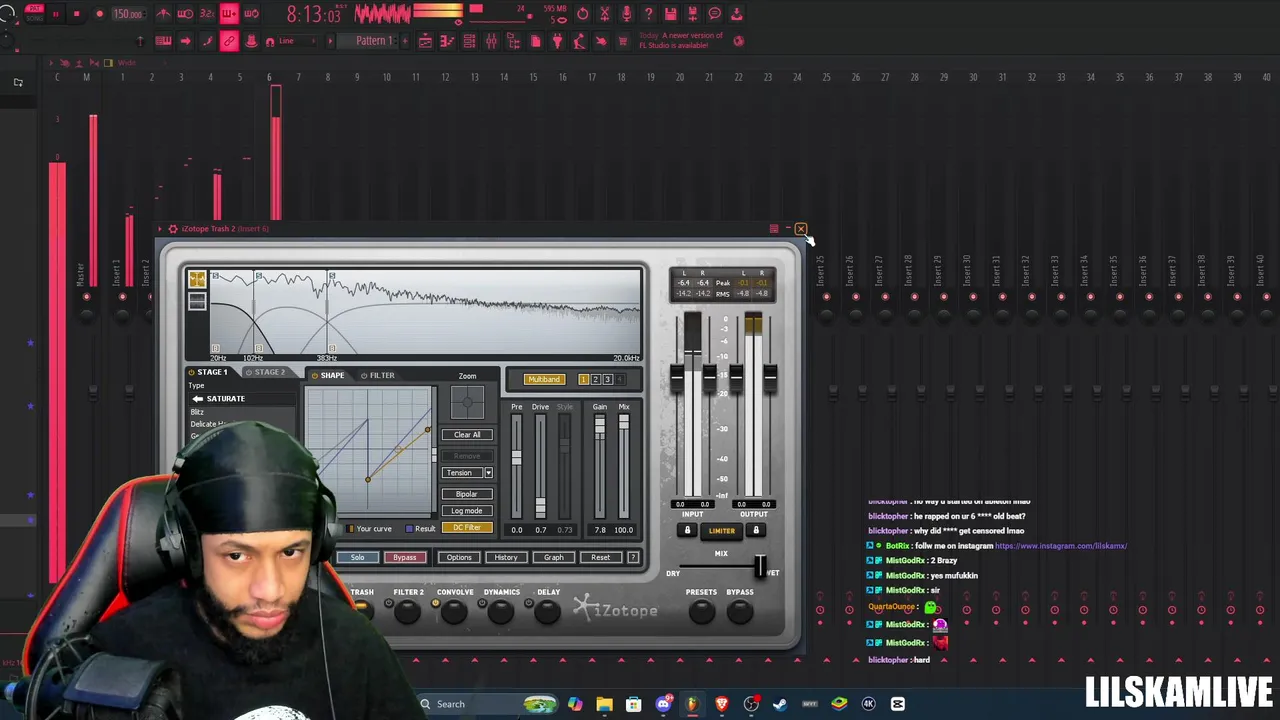1280x720 pixels.
Task: Click the DELAY module knob
Action: 548,611
